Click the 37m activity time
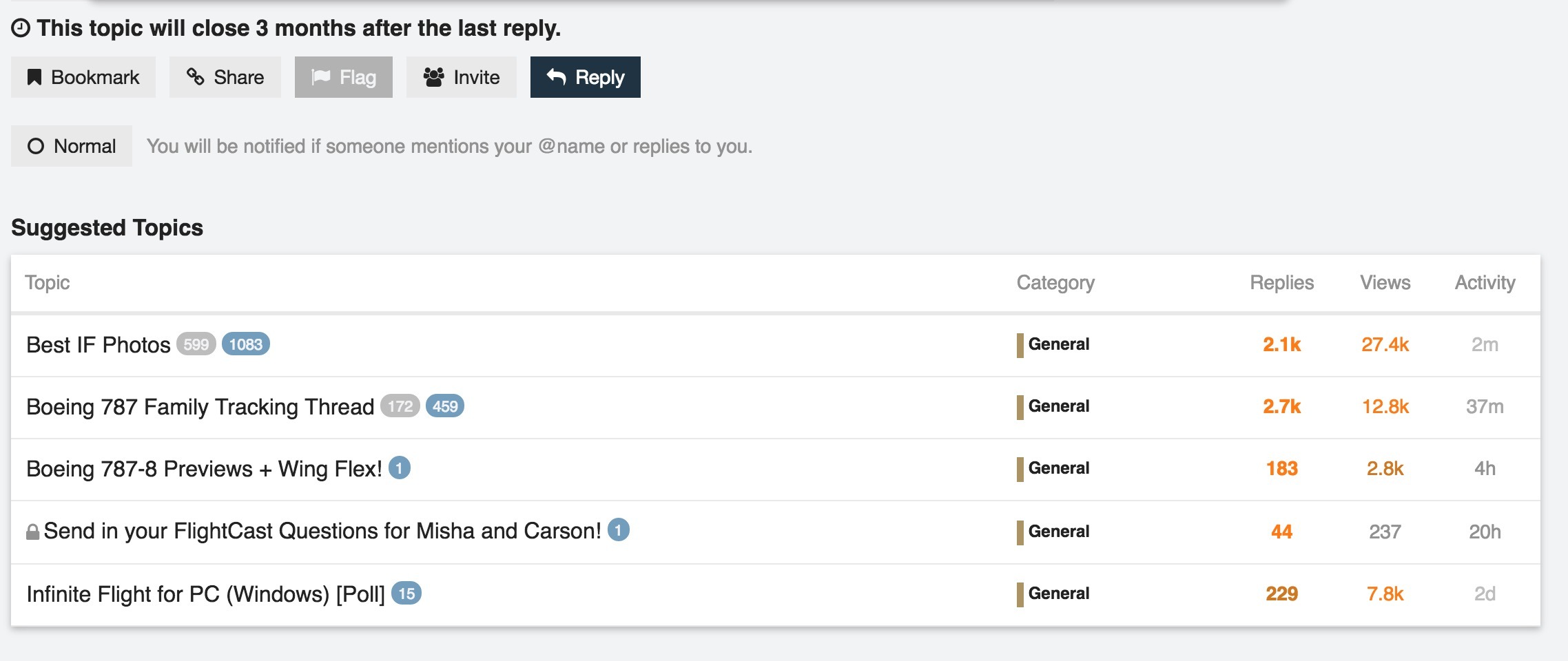Screen dimensions: 1568x661 (1485, 407)
